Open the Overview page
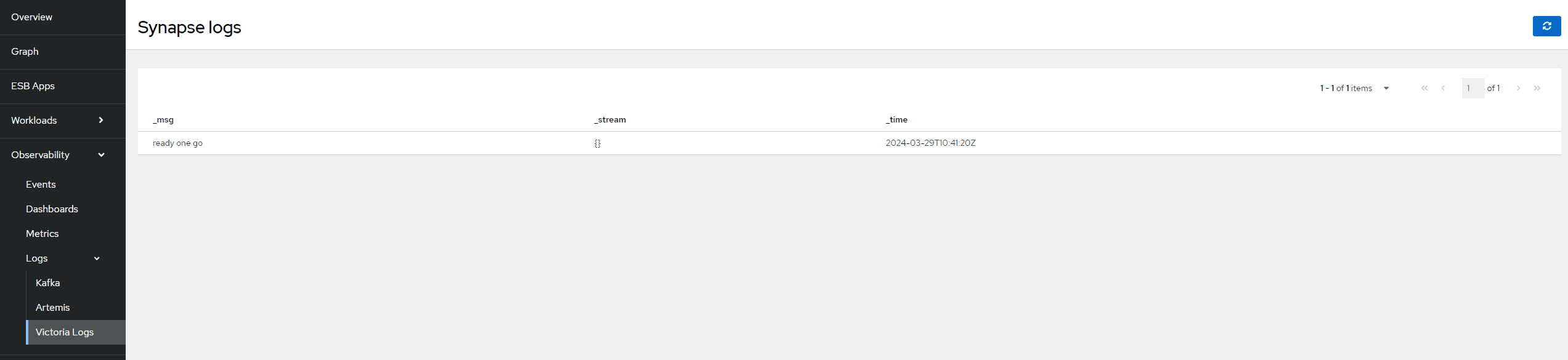 (x=32, y=17)
